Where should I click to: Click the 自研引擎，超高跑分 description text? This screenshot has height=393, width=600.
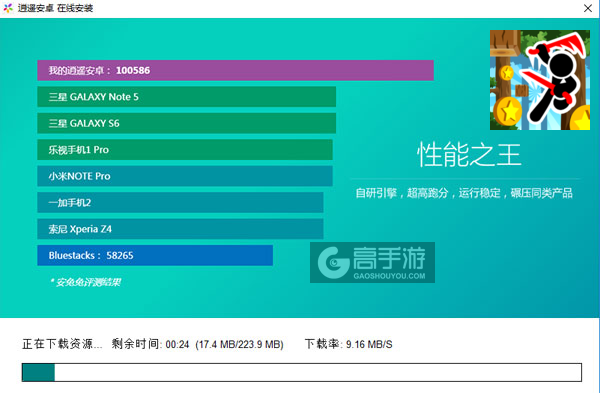click(x=464, y=193)
